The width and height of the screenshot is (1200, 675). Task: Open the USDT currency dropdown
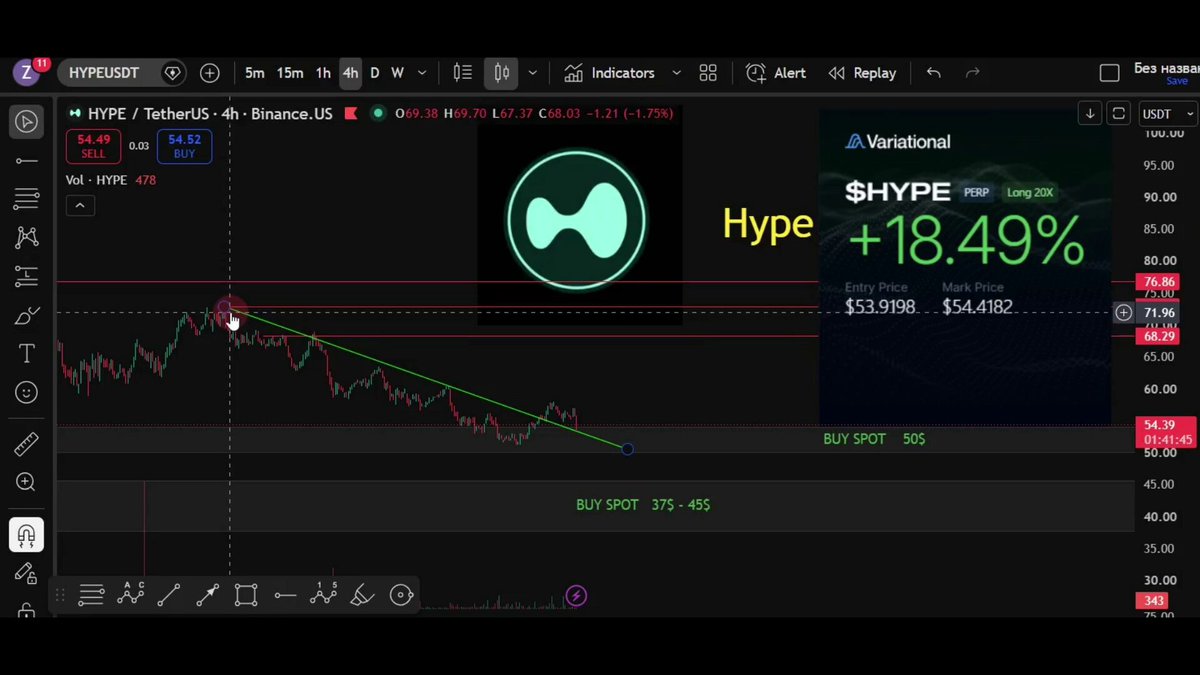tap(1168, 114)
